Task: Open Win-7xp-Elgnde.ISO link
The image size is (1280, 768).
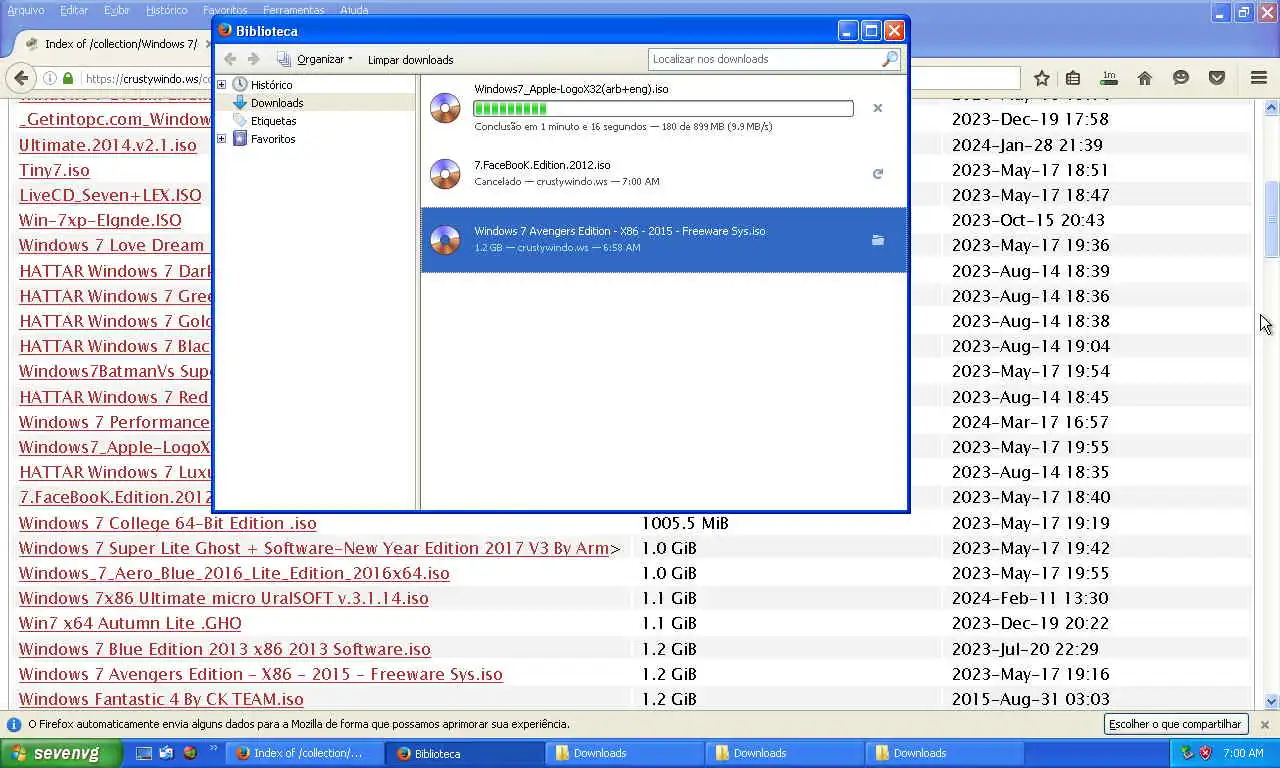Action: 100,220
